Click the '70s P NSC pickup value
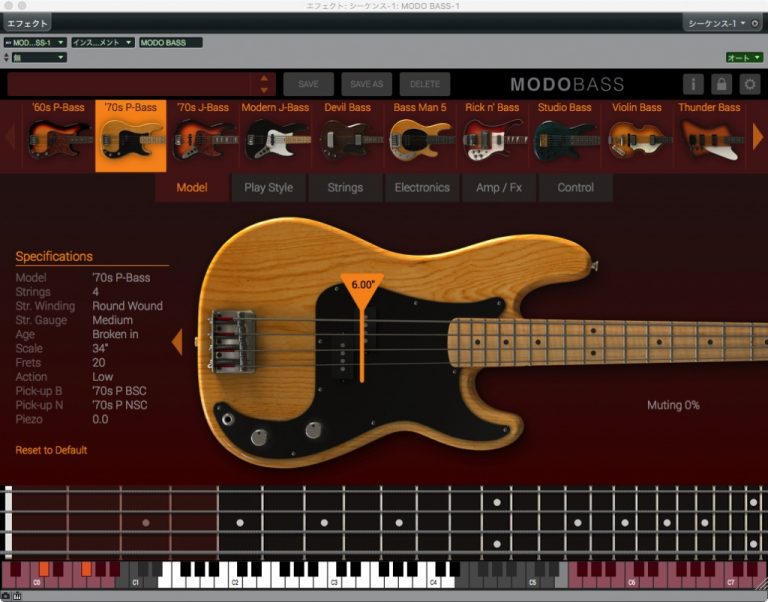This screenshot has height=602, width=768. [120, 405]
